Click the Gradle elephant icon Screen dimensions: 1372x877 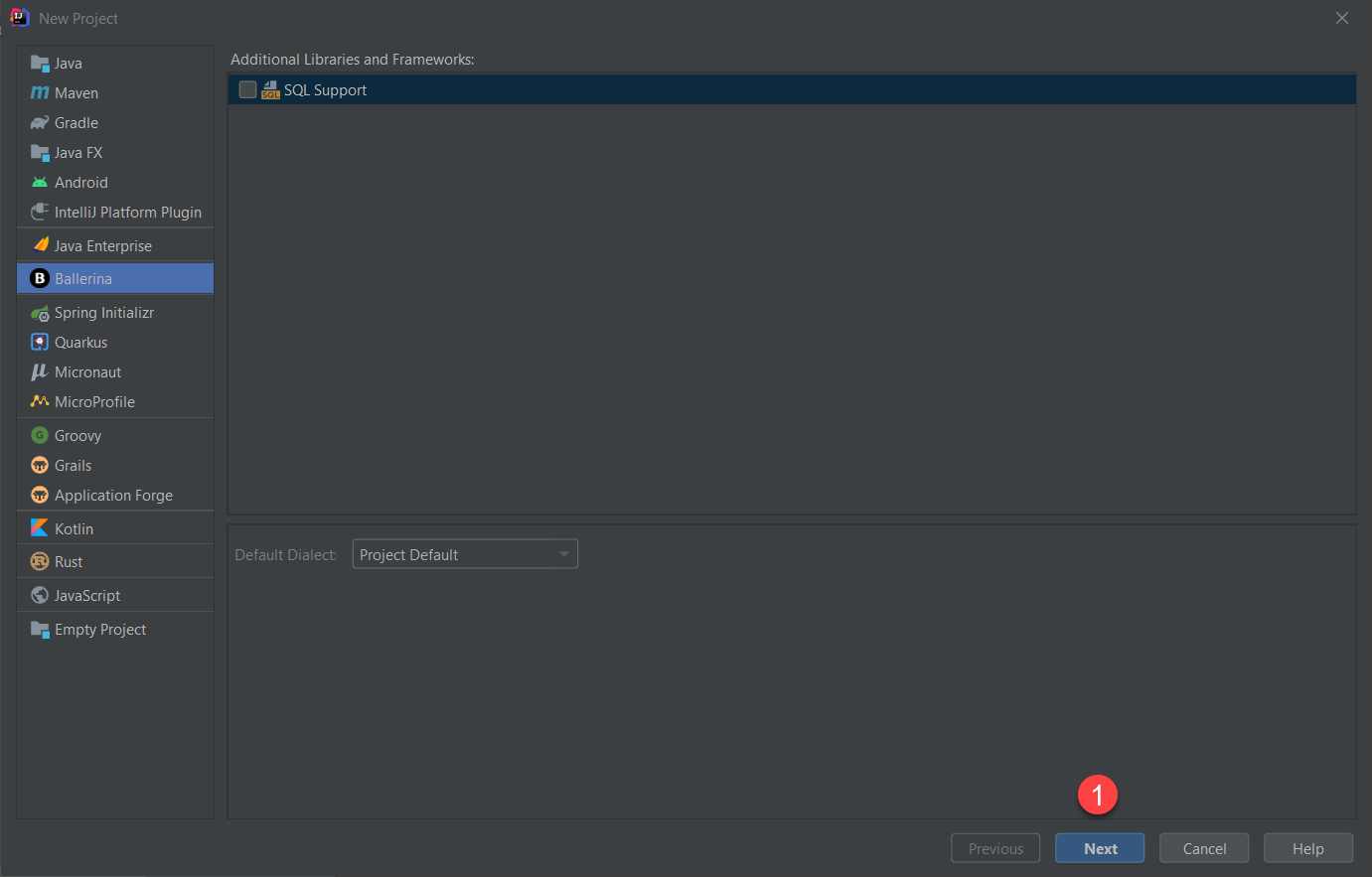[x=40, y=123]
